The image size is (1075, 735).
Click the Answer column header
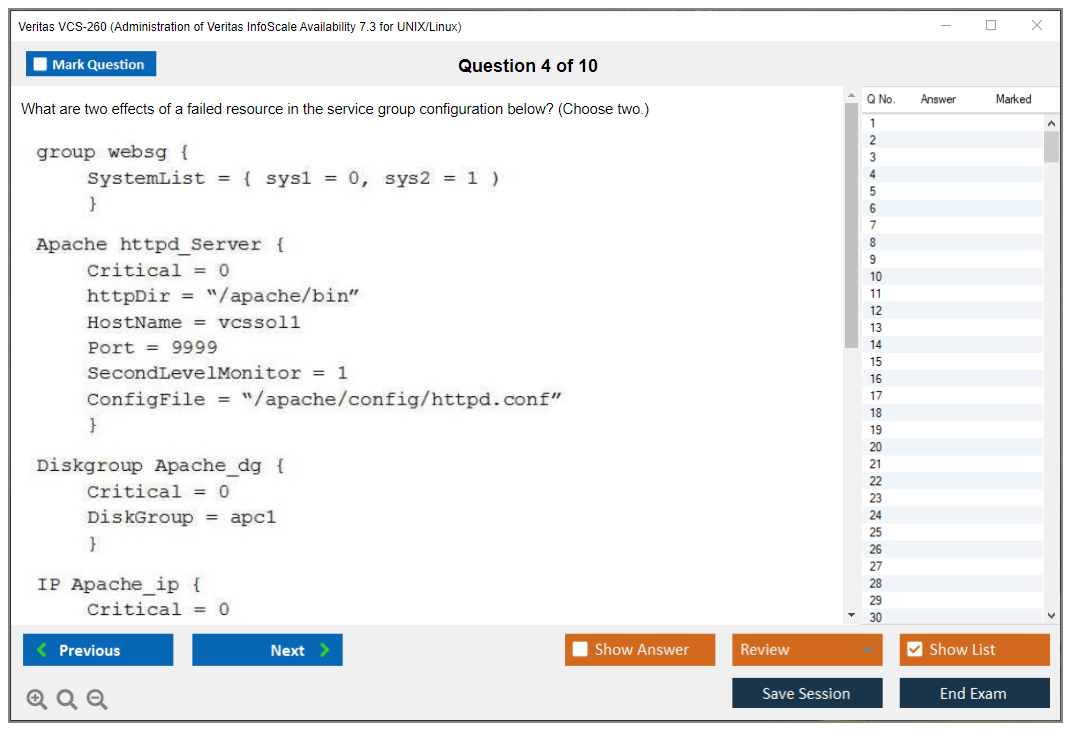pos(938,99)
